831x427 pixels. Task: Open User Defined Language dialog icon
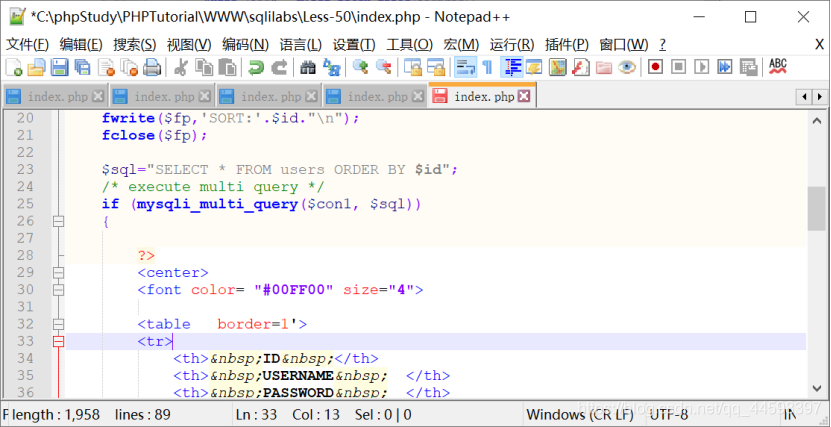[x=534, y=67]
